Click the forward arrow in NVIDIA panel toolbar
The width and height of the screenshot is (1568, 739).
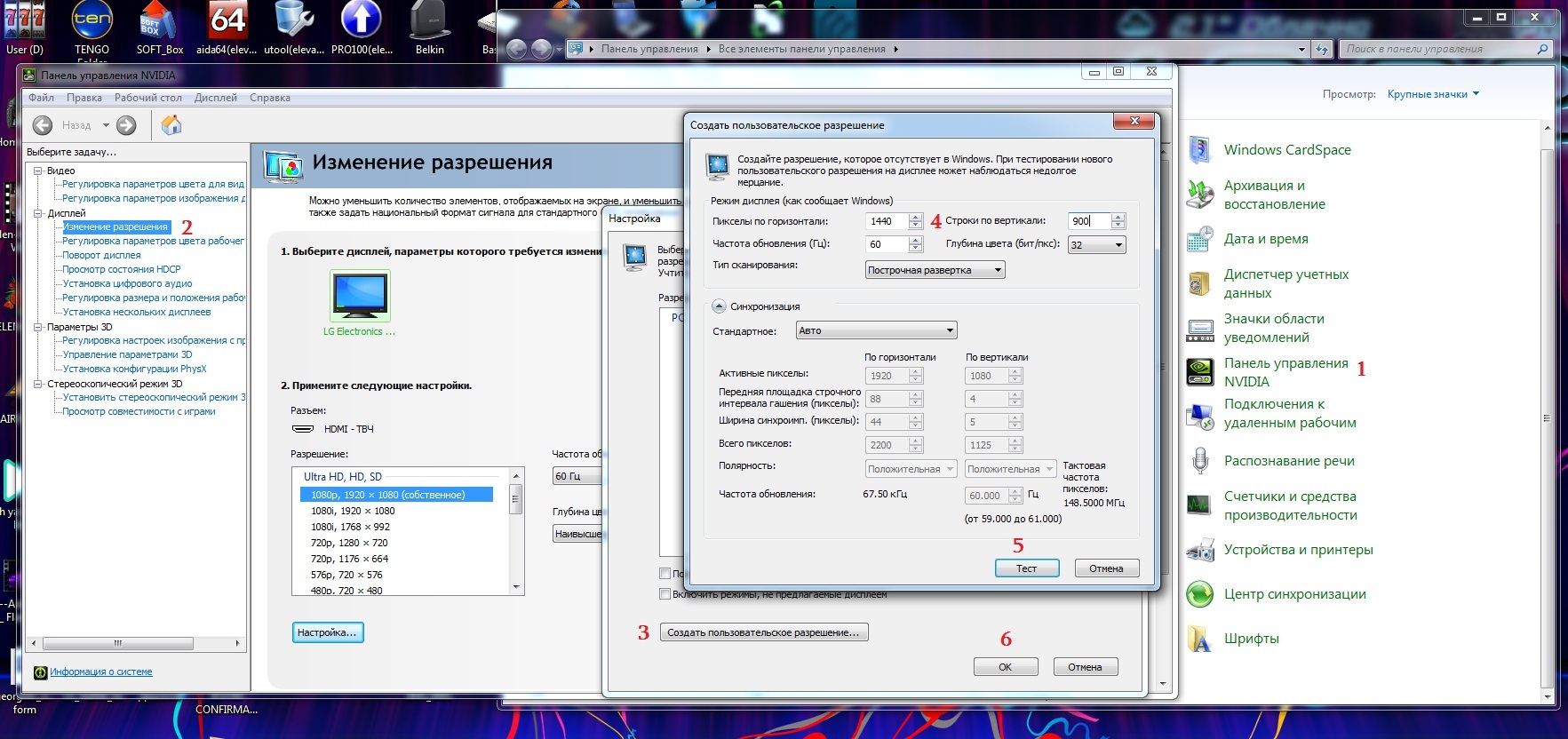[127, 125]
